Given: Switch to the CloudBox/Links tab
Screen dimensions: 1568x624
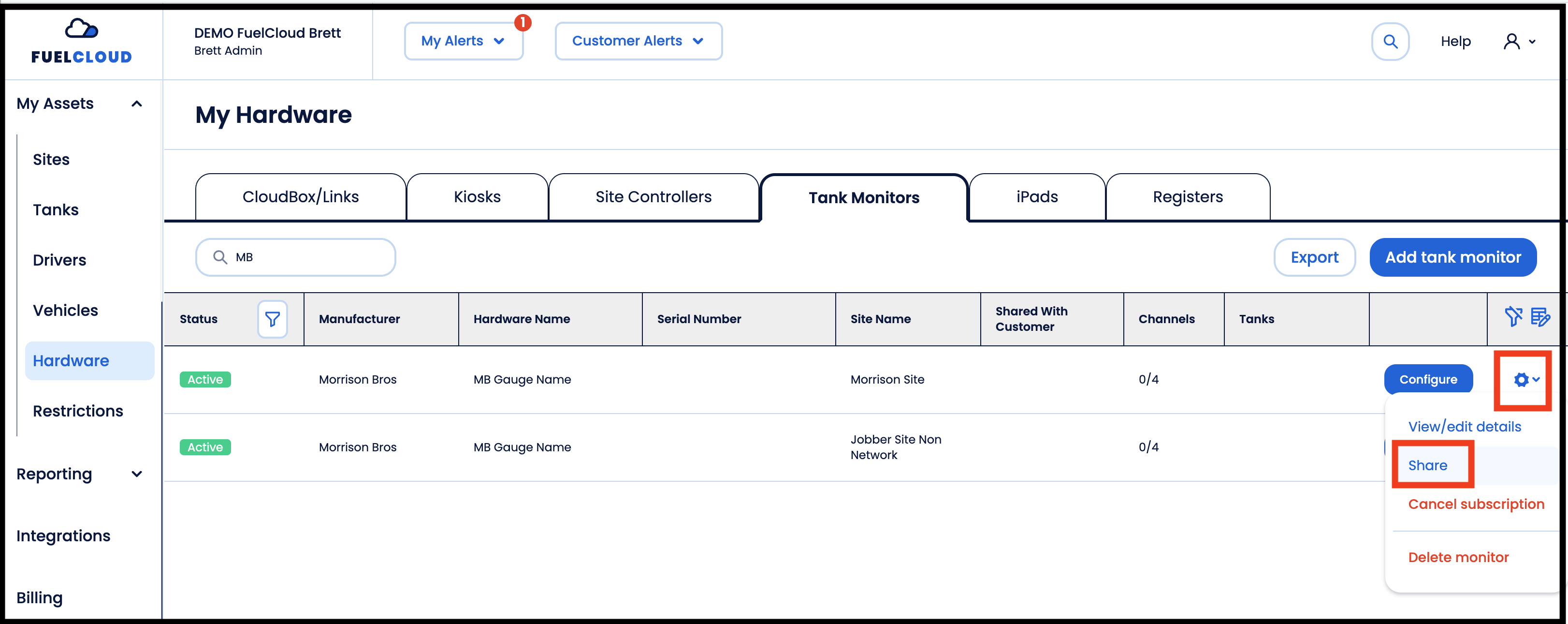Looking at the screenshot, I should (301, 197).
